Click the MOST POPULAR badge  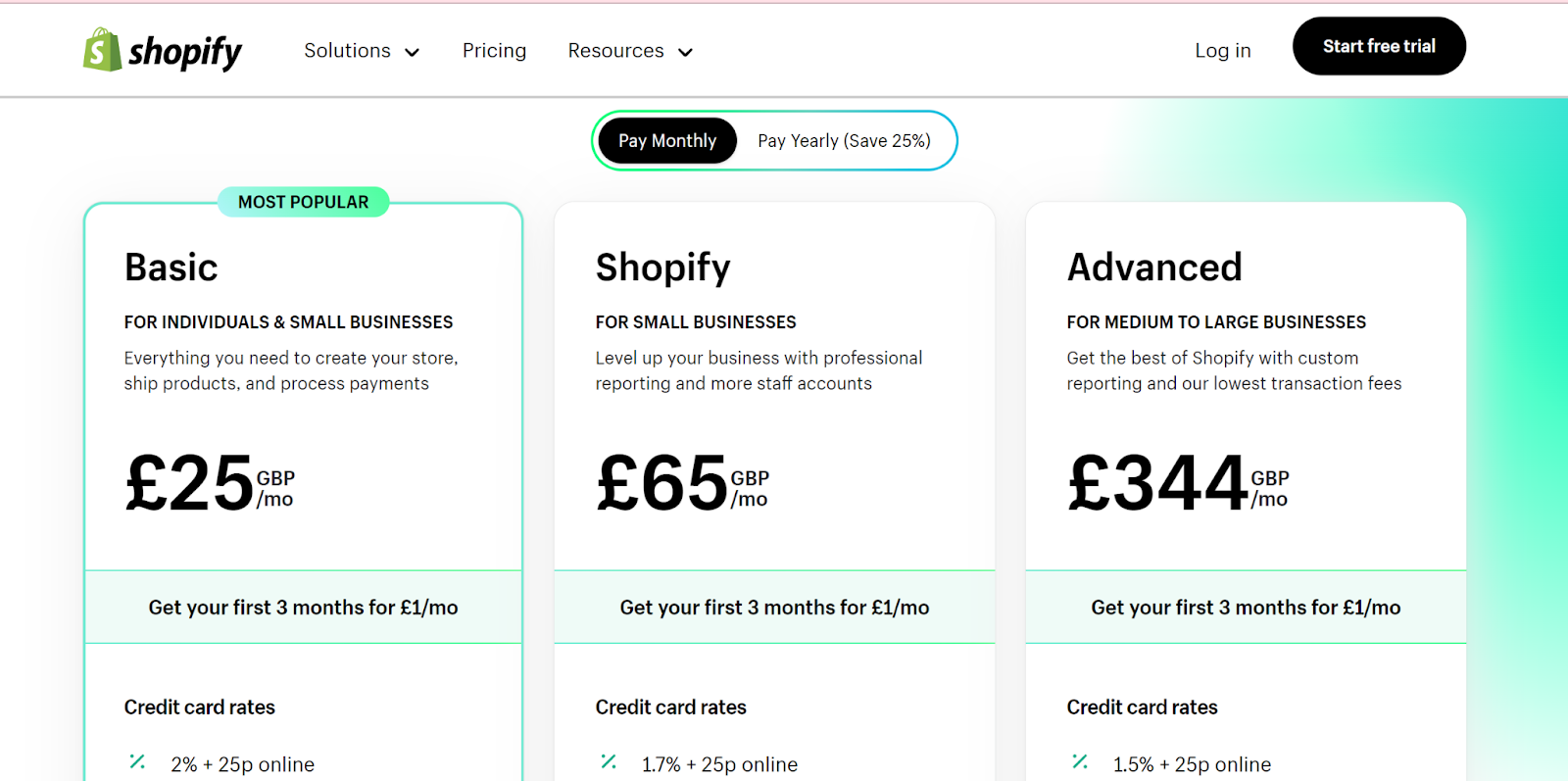coord(302,202)
